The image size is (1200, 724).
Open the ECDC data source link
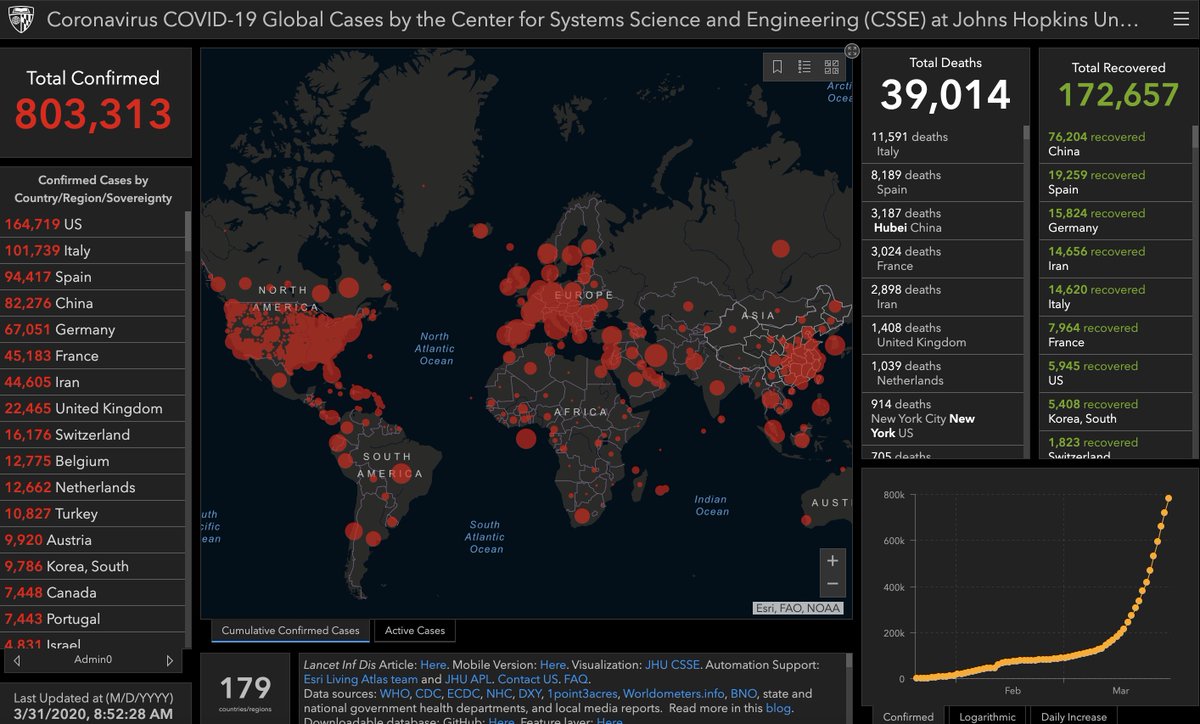463,693
